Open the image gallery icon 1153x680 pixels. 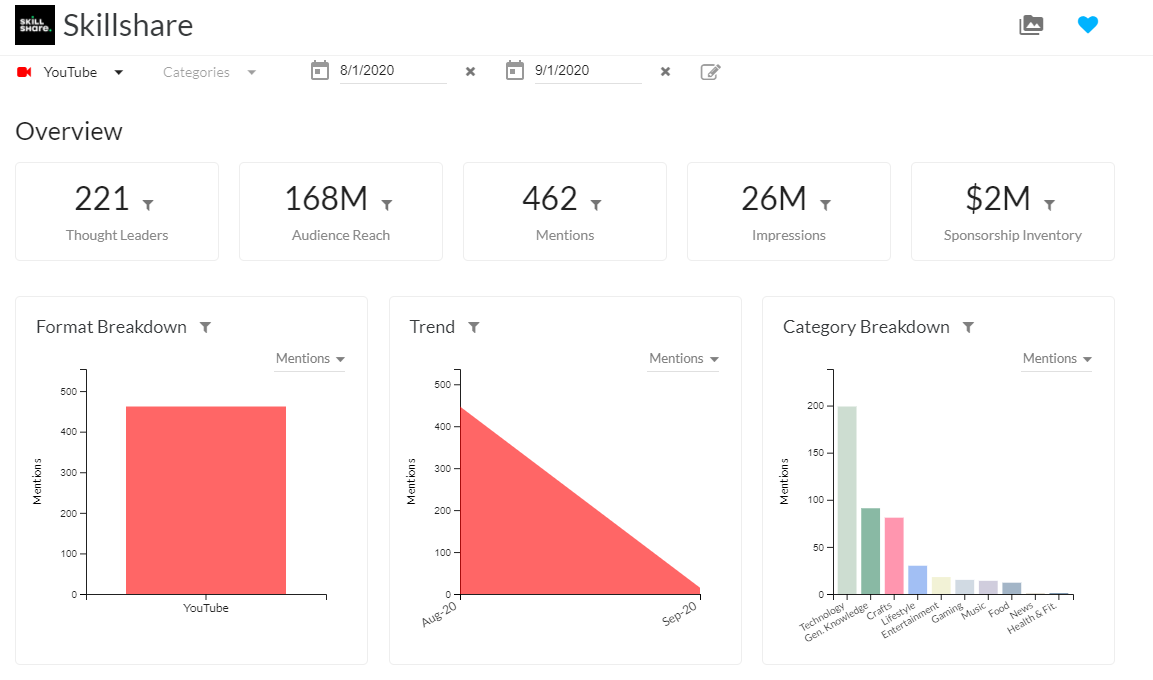pyautogui.click(x=1031, y=25)
